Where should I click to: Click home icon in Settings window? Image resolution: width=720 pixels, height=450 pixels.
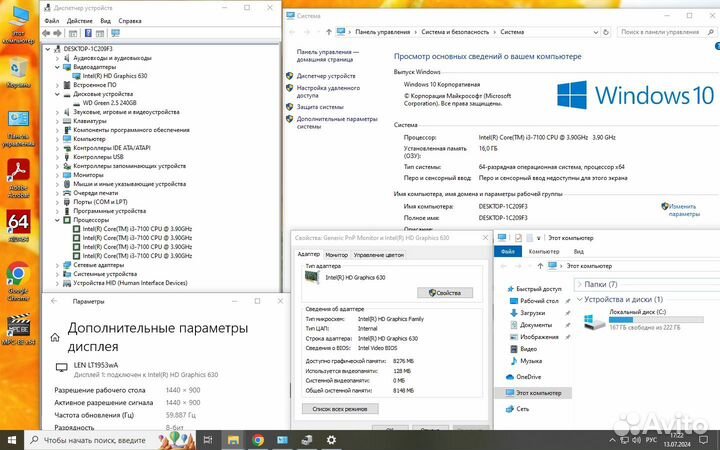point(55,338)
